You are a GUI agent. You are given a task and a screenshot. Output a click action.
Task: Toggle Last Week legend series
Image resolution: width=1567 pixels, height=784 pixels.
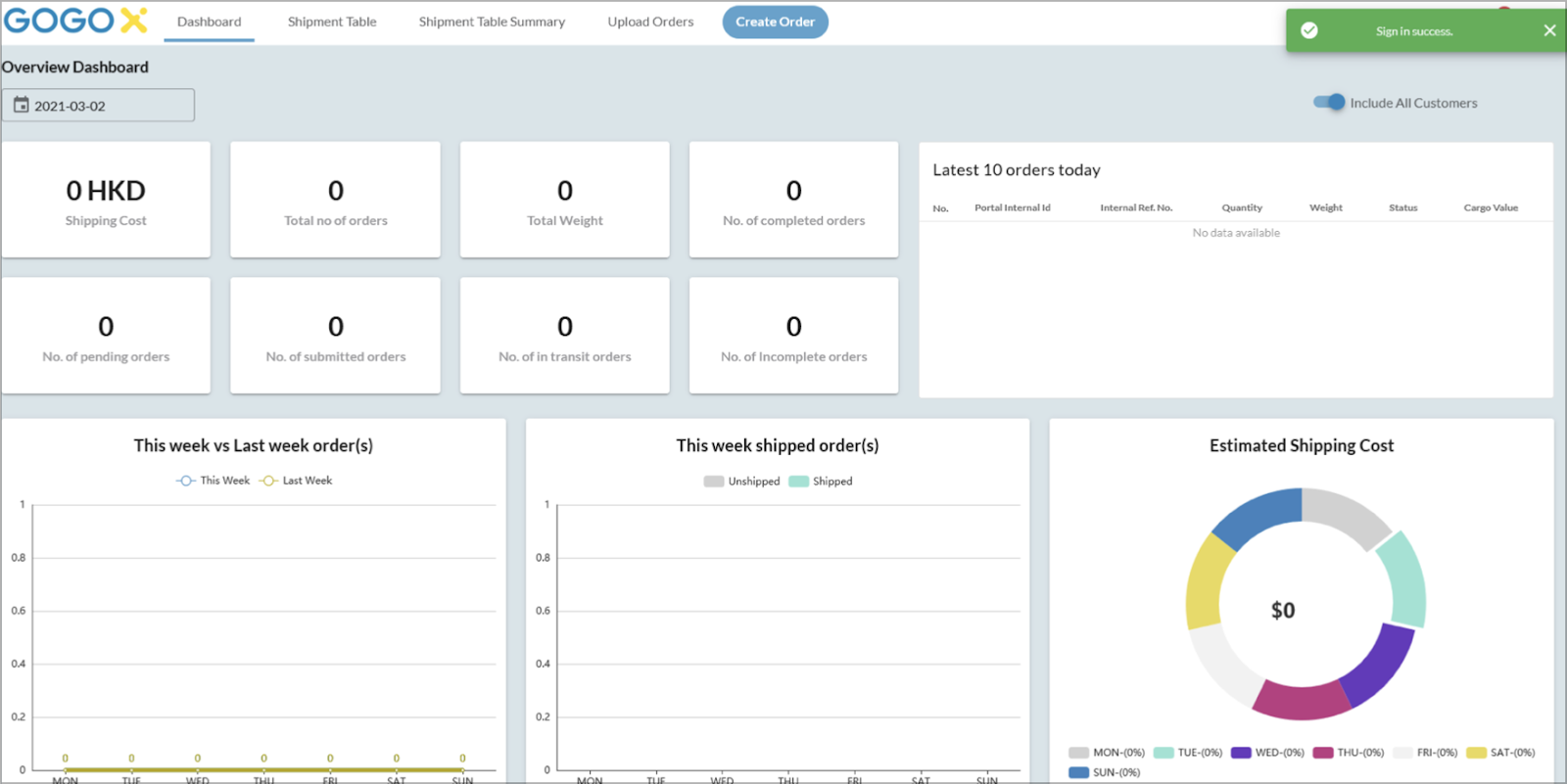click(x=296, y=481)
